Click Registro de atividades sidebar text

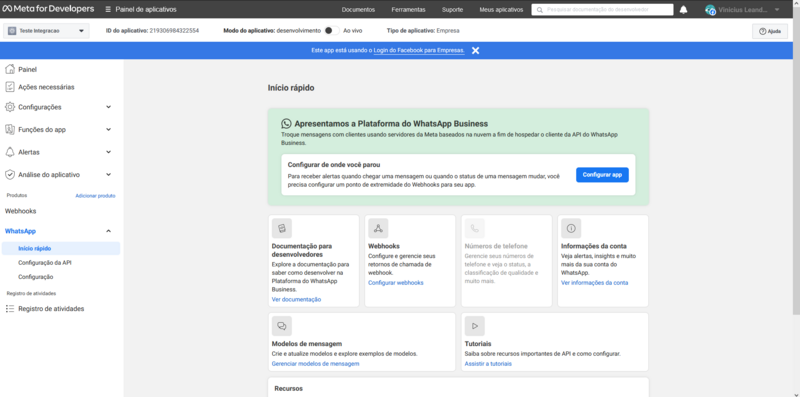click(51, 309)
